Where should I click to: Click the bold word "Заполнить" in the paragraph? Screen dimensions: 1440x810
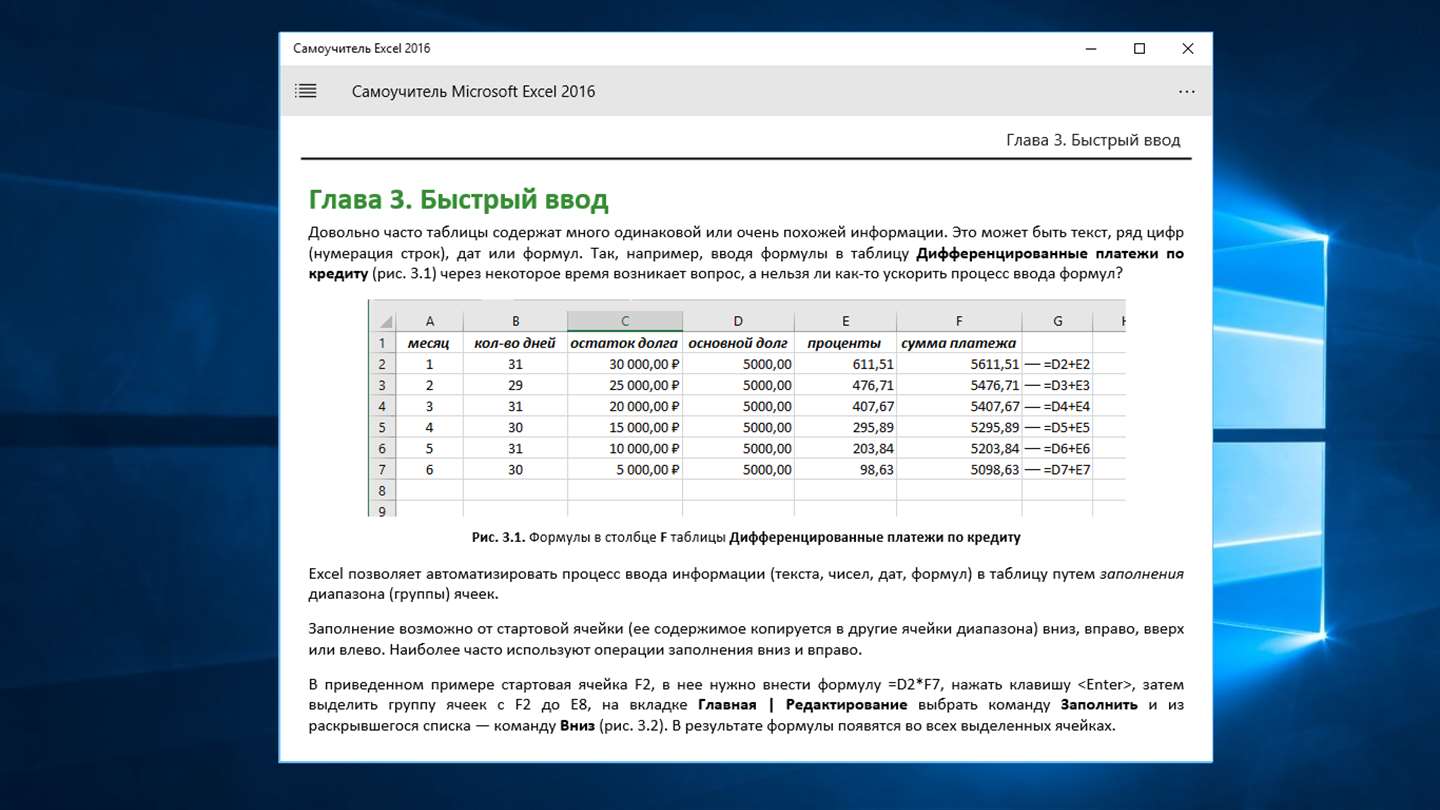tap(1099, 704)
